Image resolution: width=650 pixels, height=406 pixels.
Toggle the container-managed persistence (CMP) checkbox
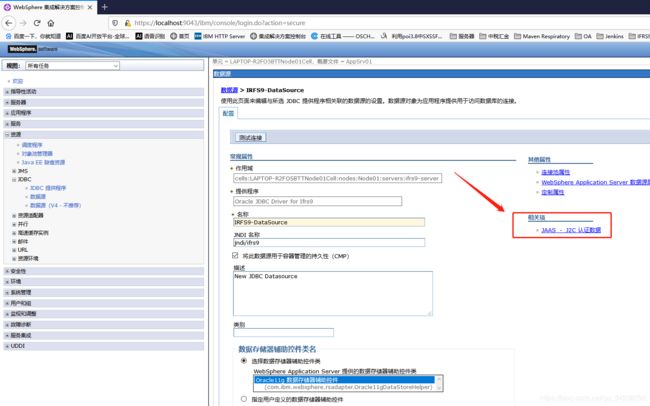(x=235, y=255)
